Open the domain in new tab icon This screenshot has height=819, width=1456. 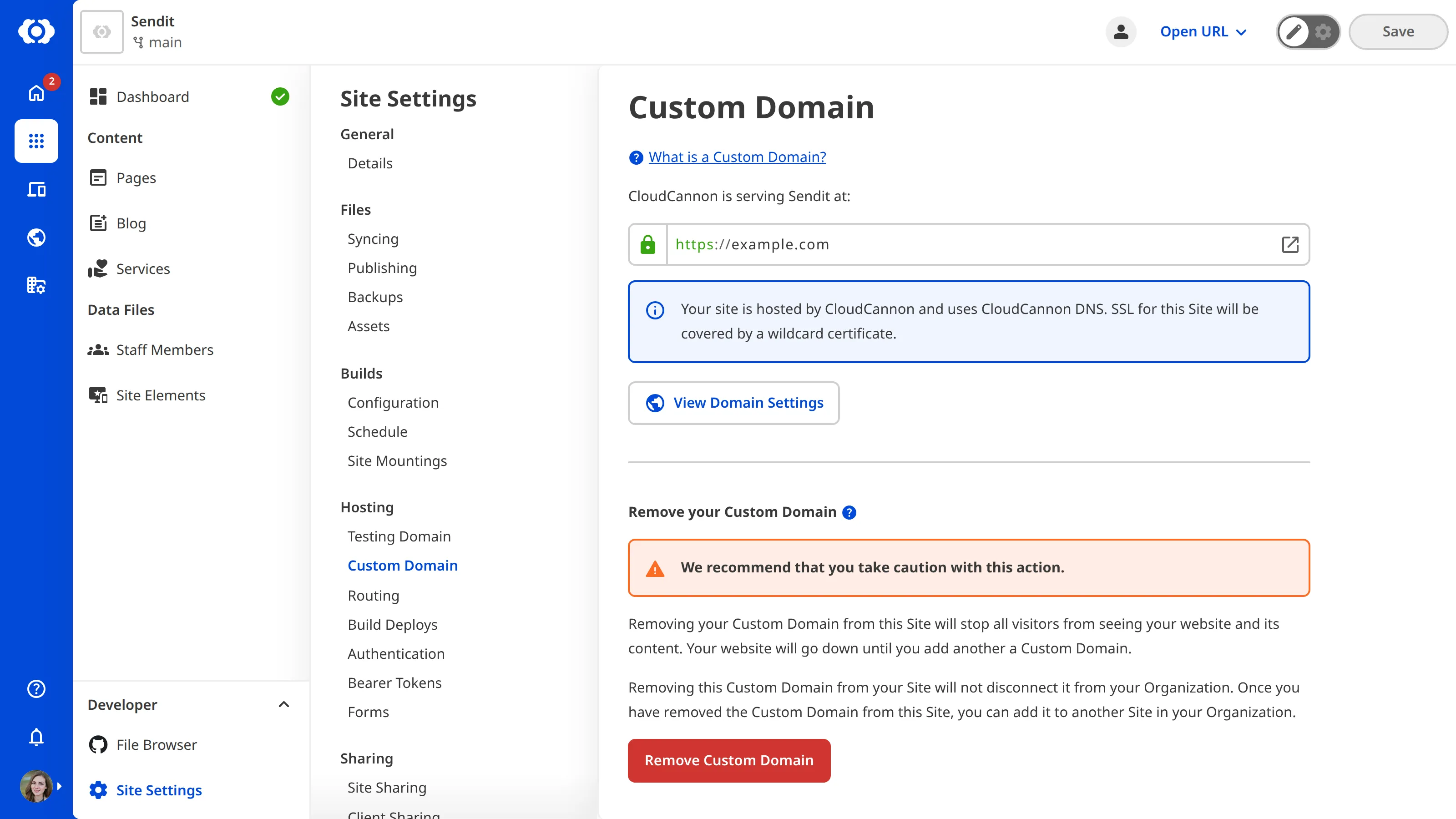coord(1290,245)
